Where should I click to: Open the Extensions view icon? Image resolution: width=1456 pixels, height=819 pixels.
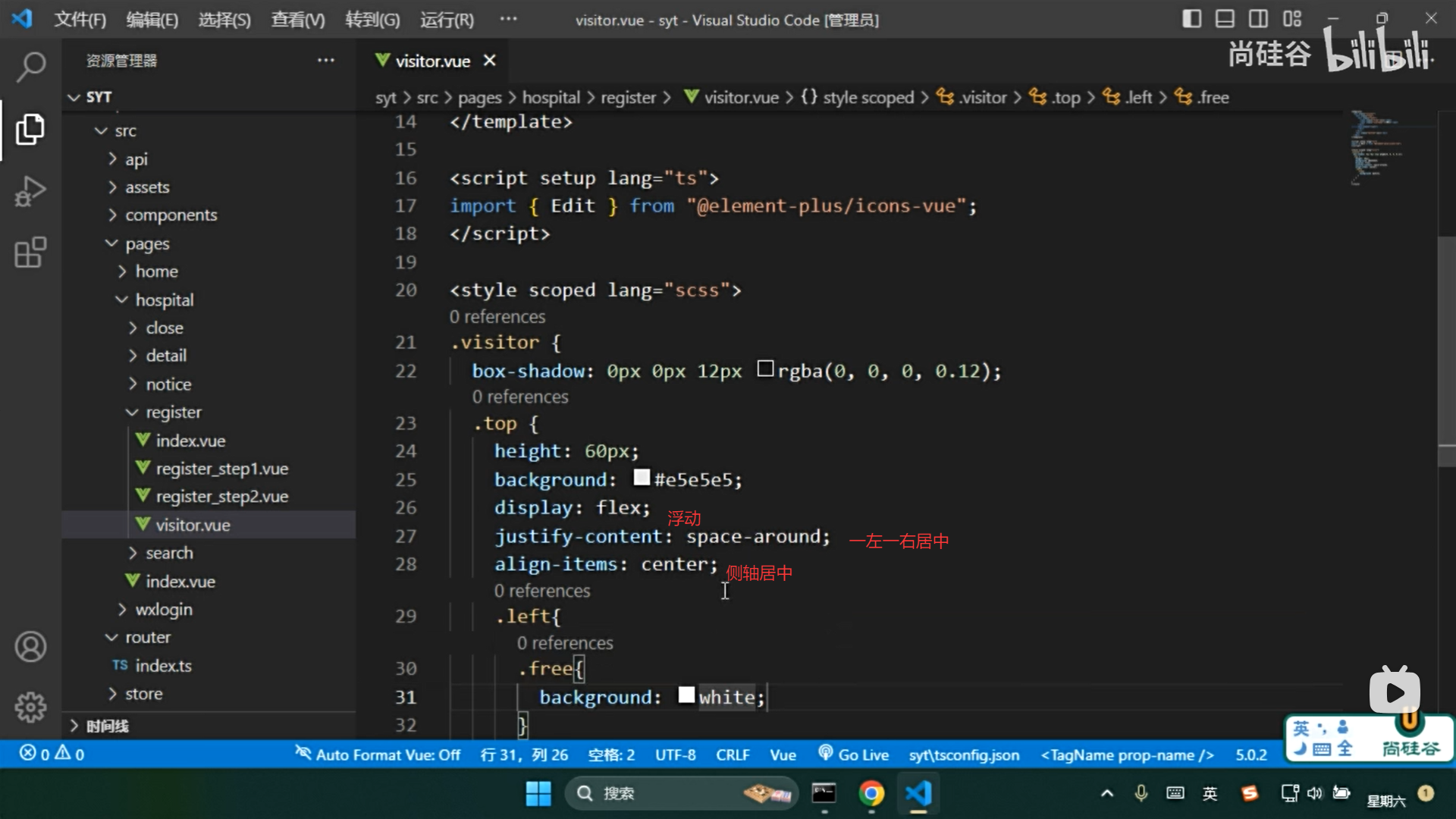coord(30,253)
